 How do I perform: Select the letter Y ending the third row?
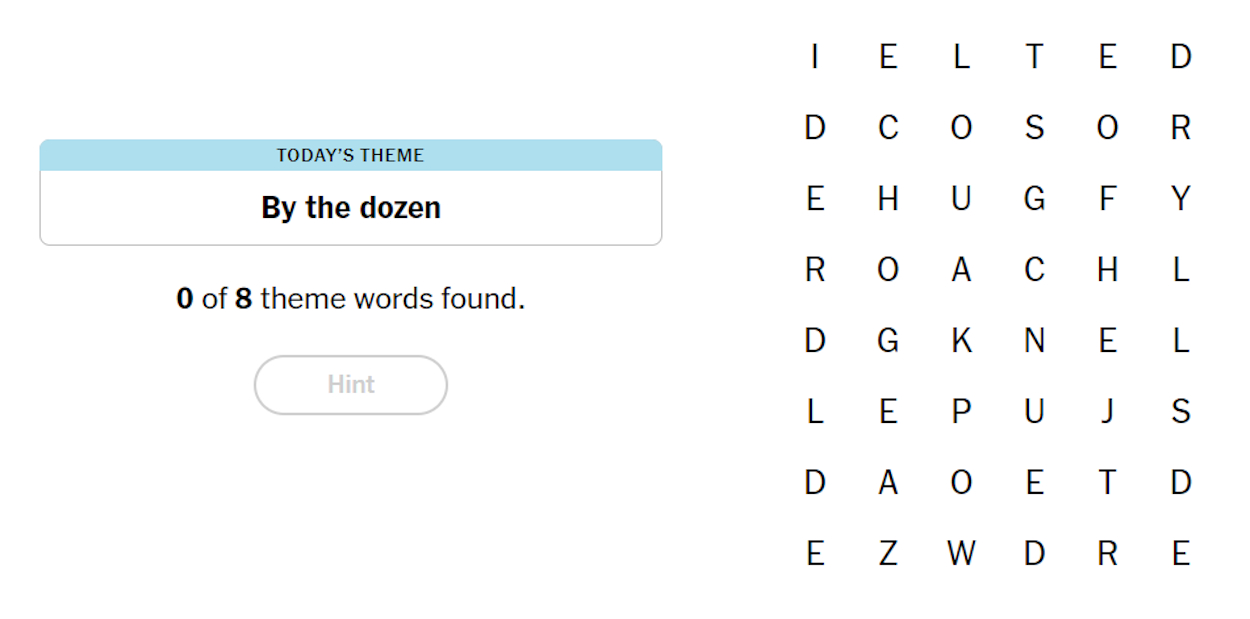point(1181,199)
